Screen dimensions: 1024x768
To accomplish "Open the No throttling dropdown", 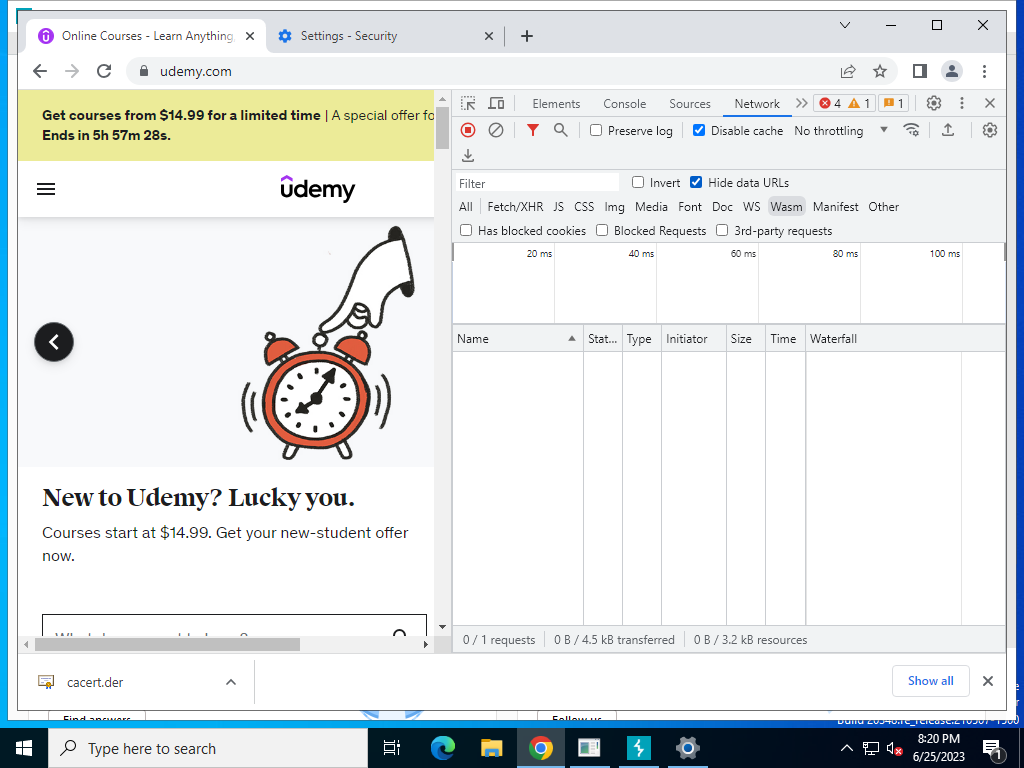I will (x=841, y=130).
